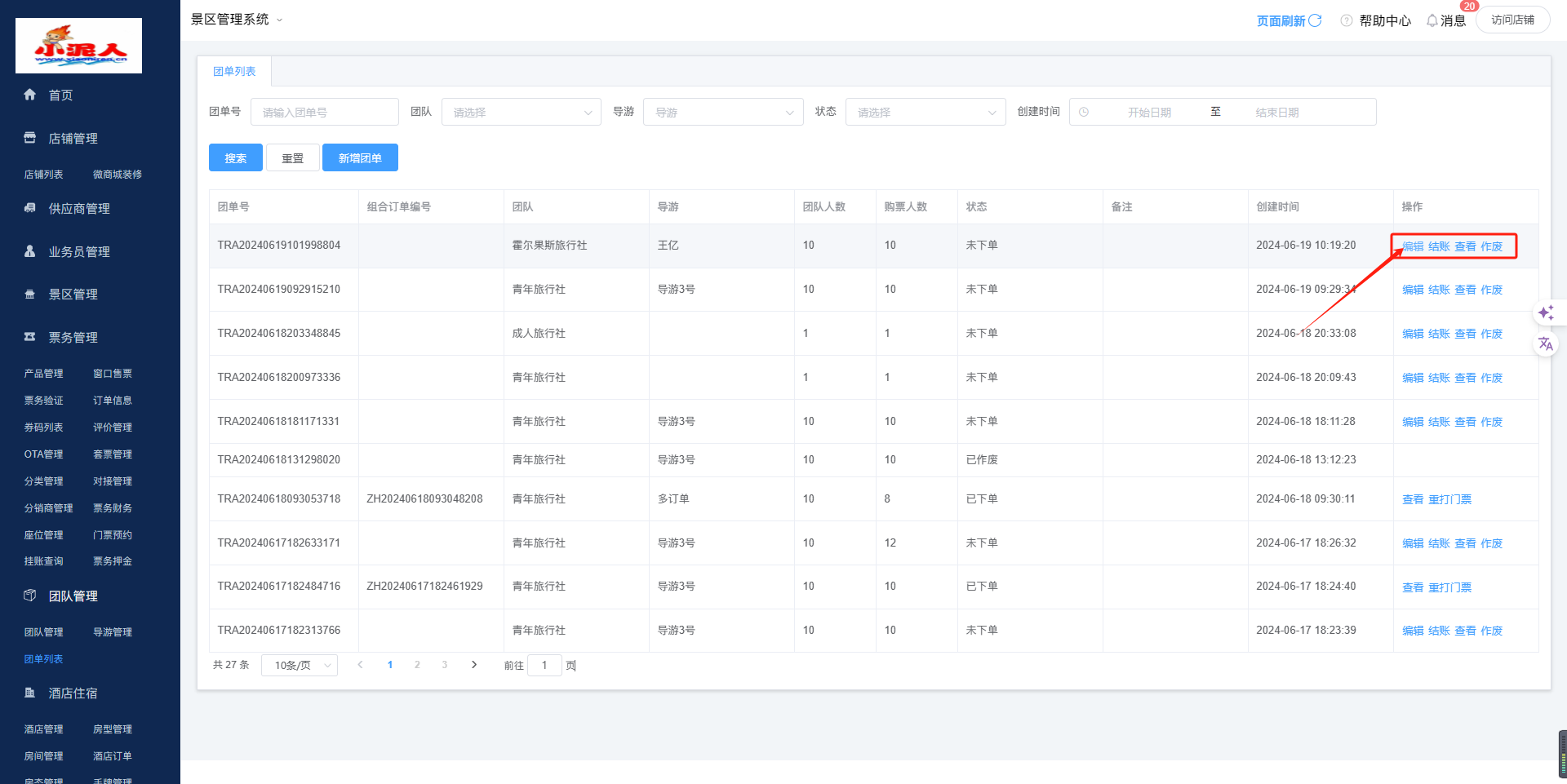Click the 小泥人 logo image
The image size is (1567, 784).
coord(78,46)
